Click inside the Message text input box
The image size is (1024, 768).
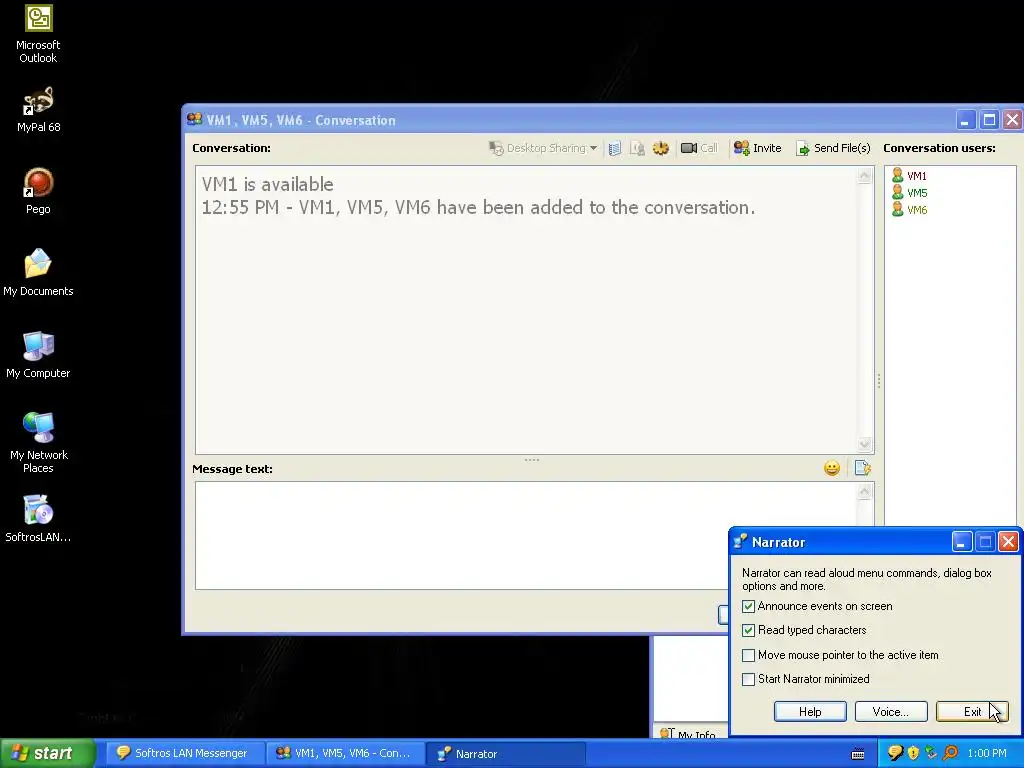(526, 536)
